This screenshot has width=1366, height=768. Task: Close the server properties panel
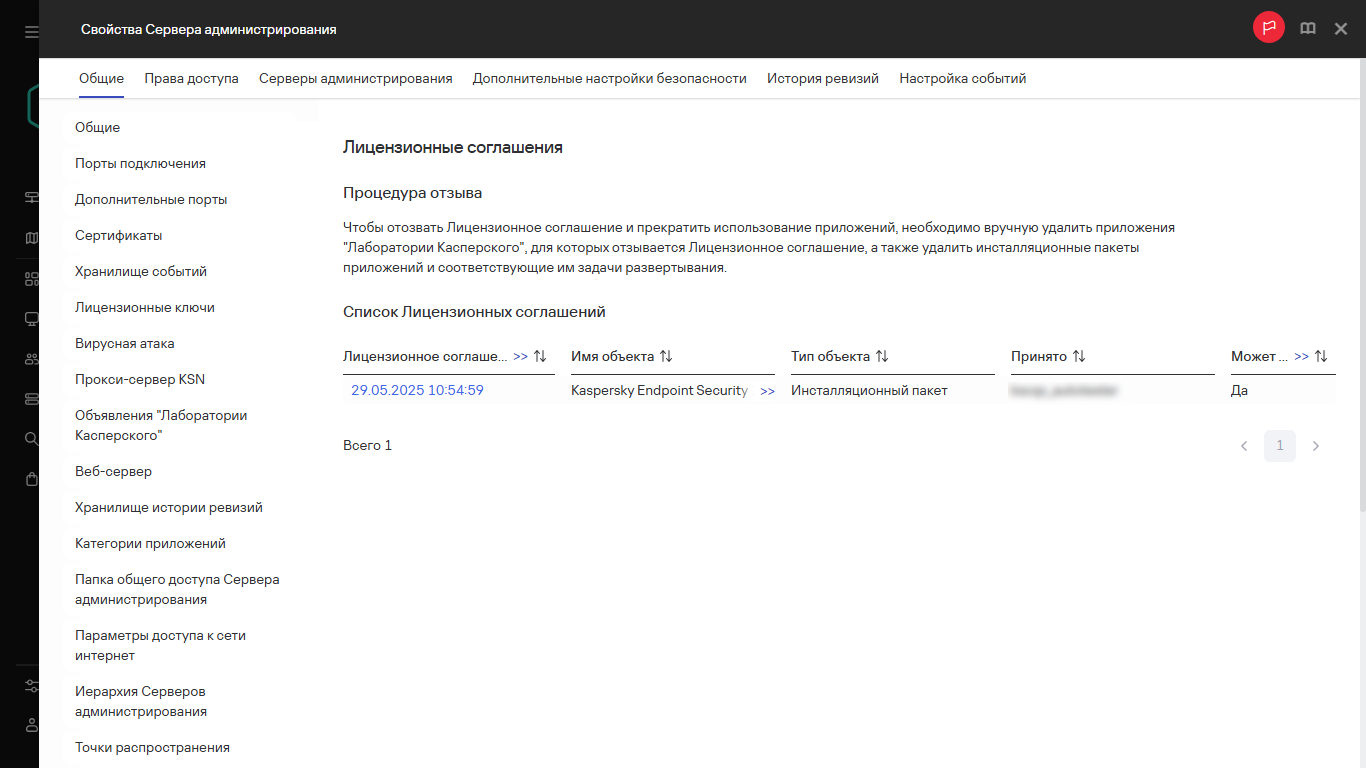(x=1341, y=29)
